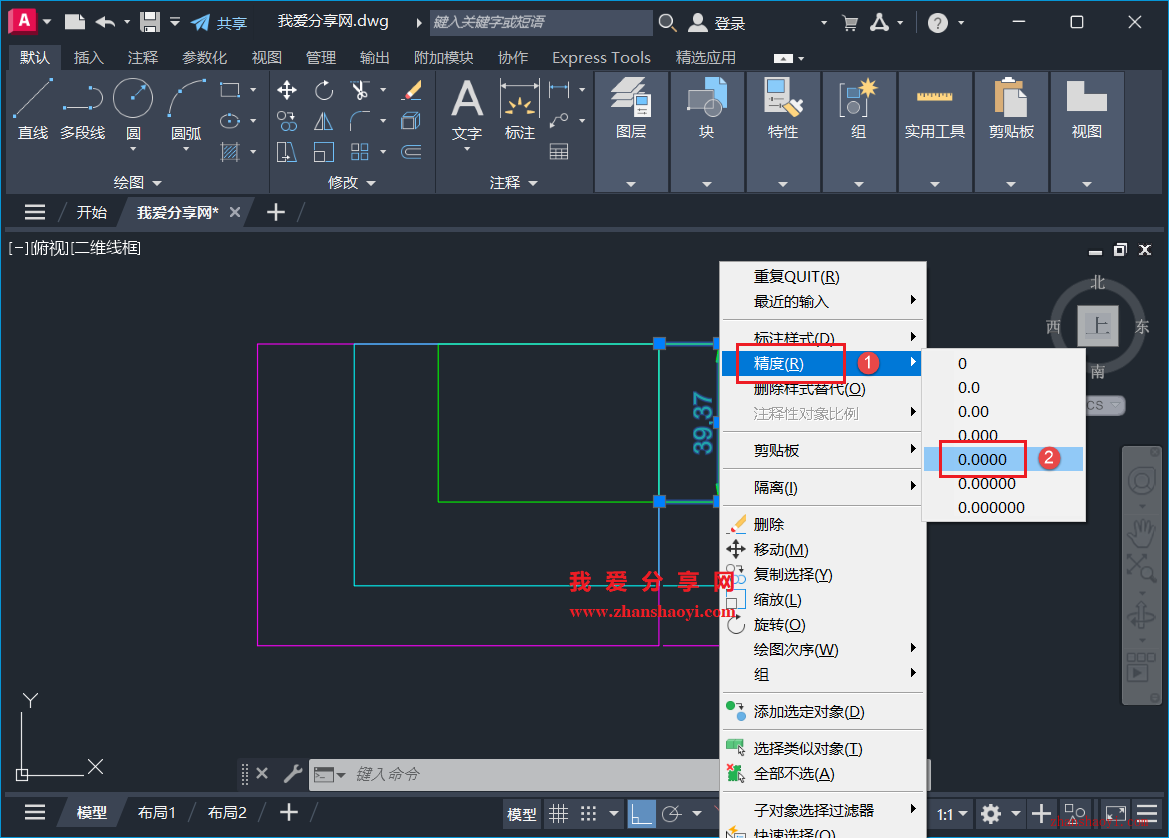Screen dimensions: 1169x838
Task: Expand the Draw (绘图) panel
Action: click(x=137, y=183)
